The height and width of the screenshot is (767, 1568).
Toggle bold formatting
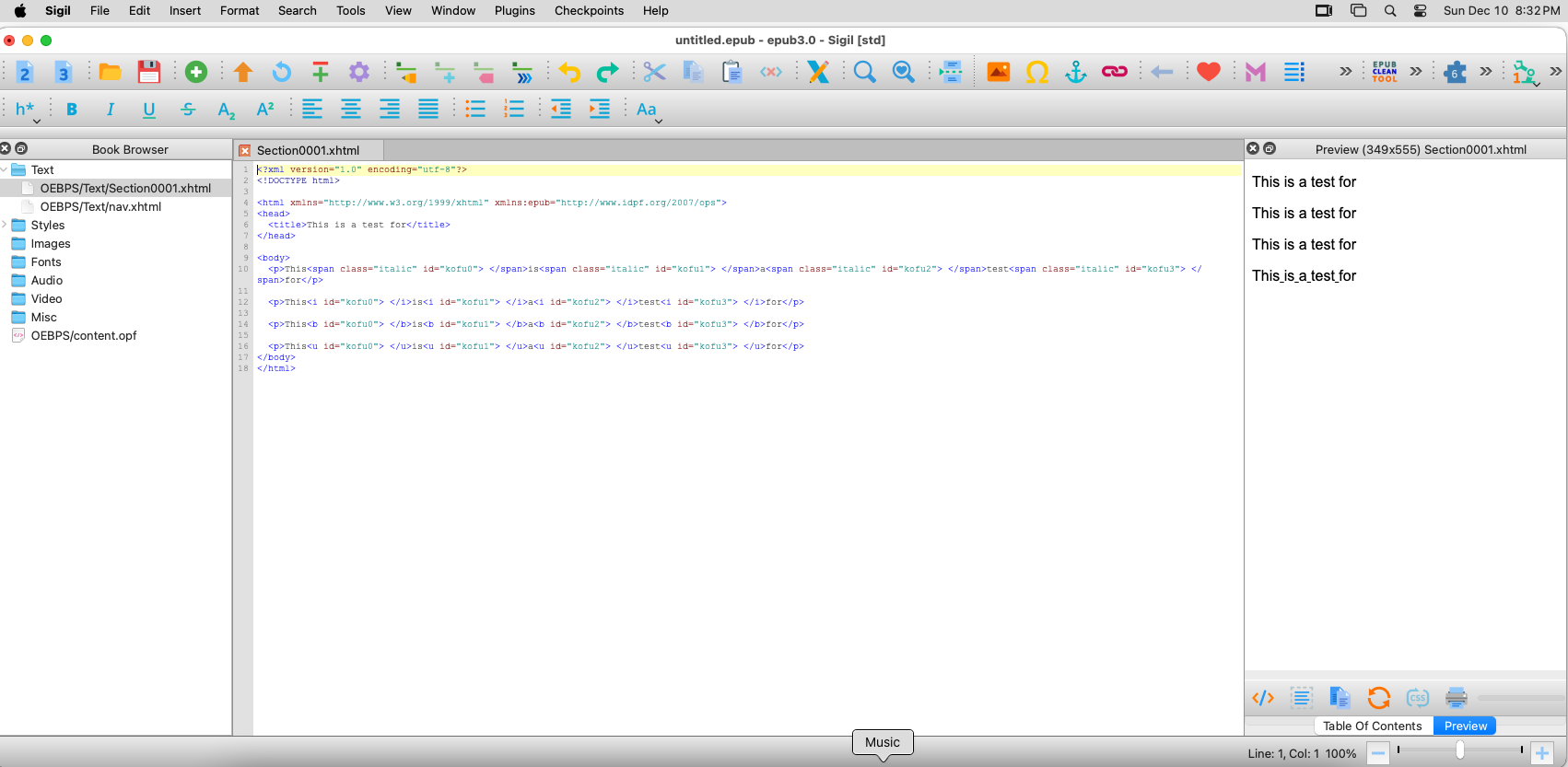point(72,110)
